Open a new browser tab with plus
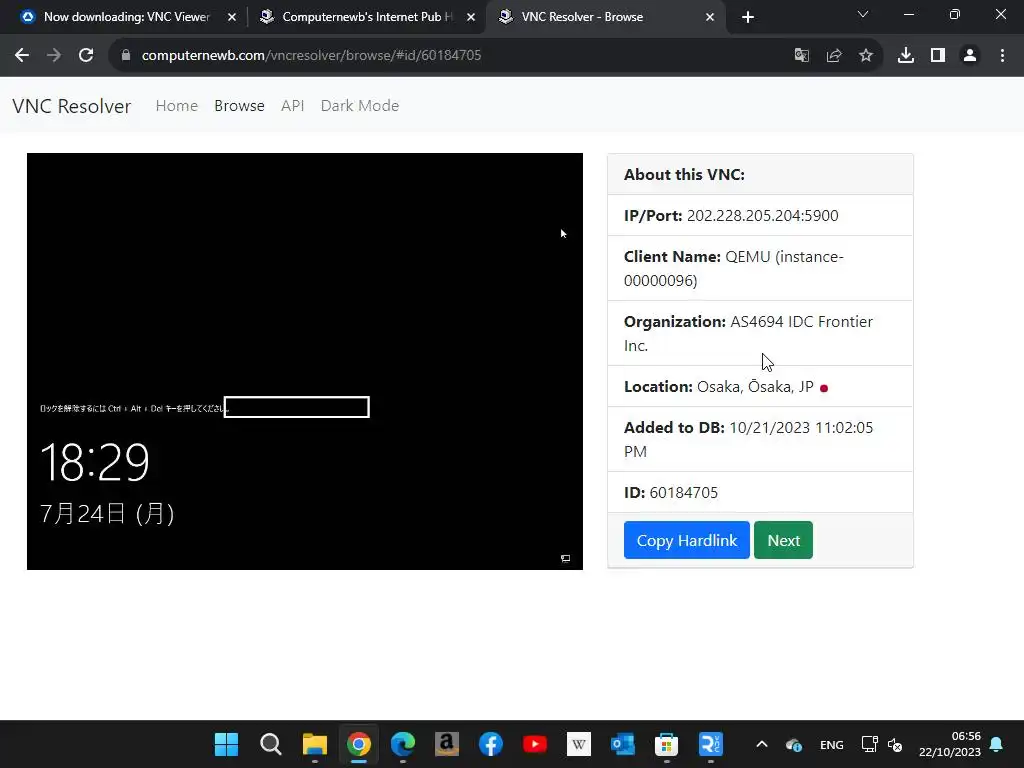 pyautogui.click(x=748, y=17)
